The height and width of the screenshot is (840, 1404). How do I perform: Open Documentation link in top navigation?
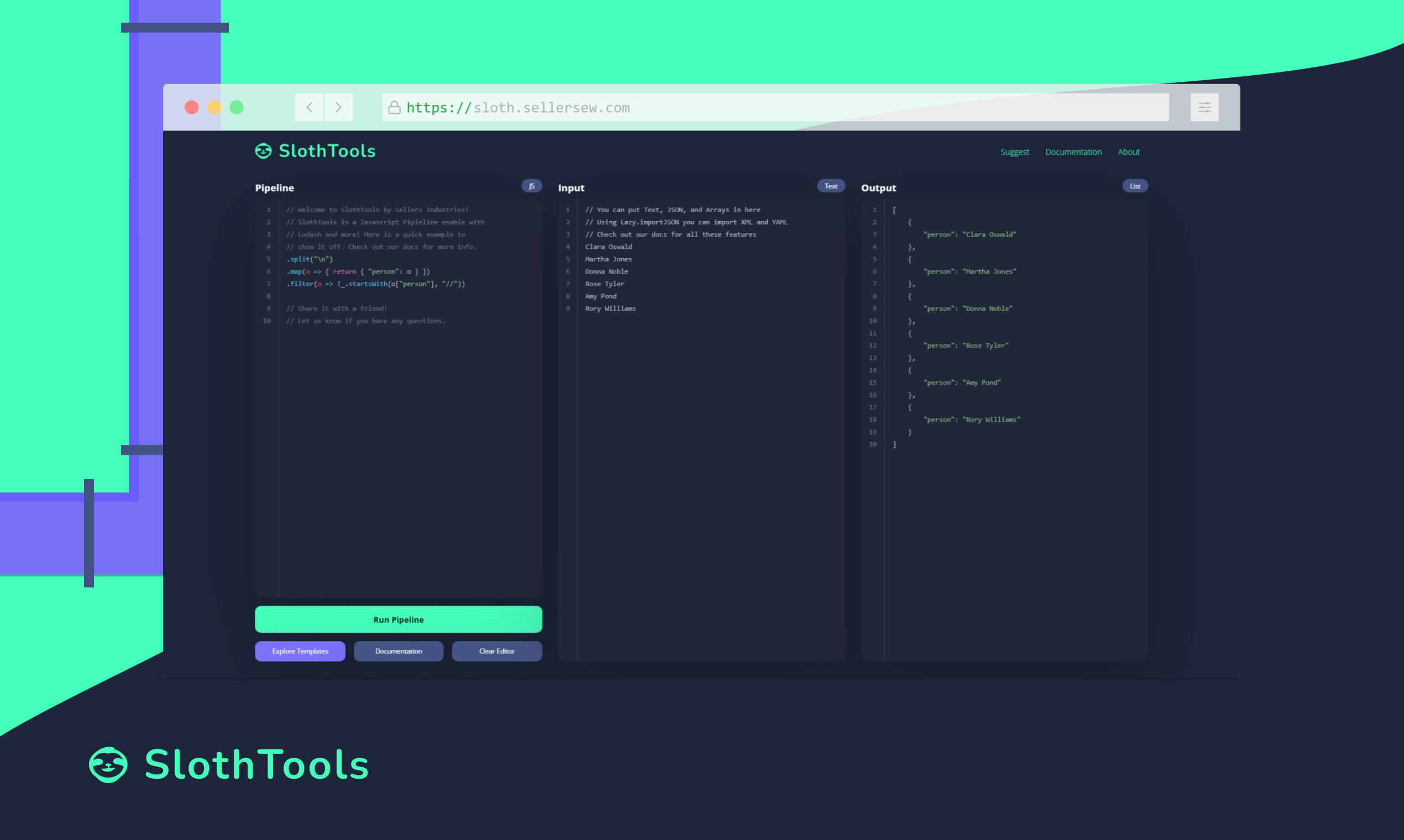pos(1073,152)
